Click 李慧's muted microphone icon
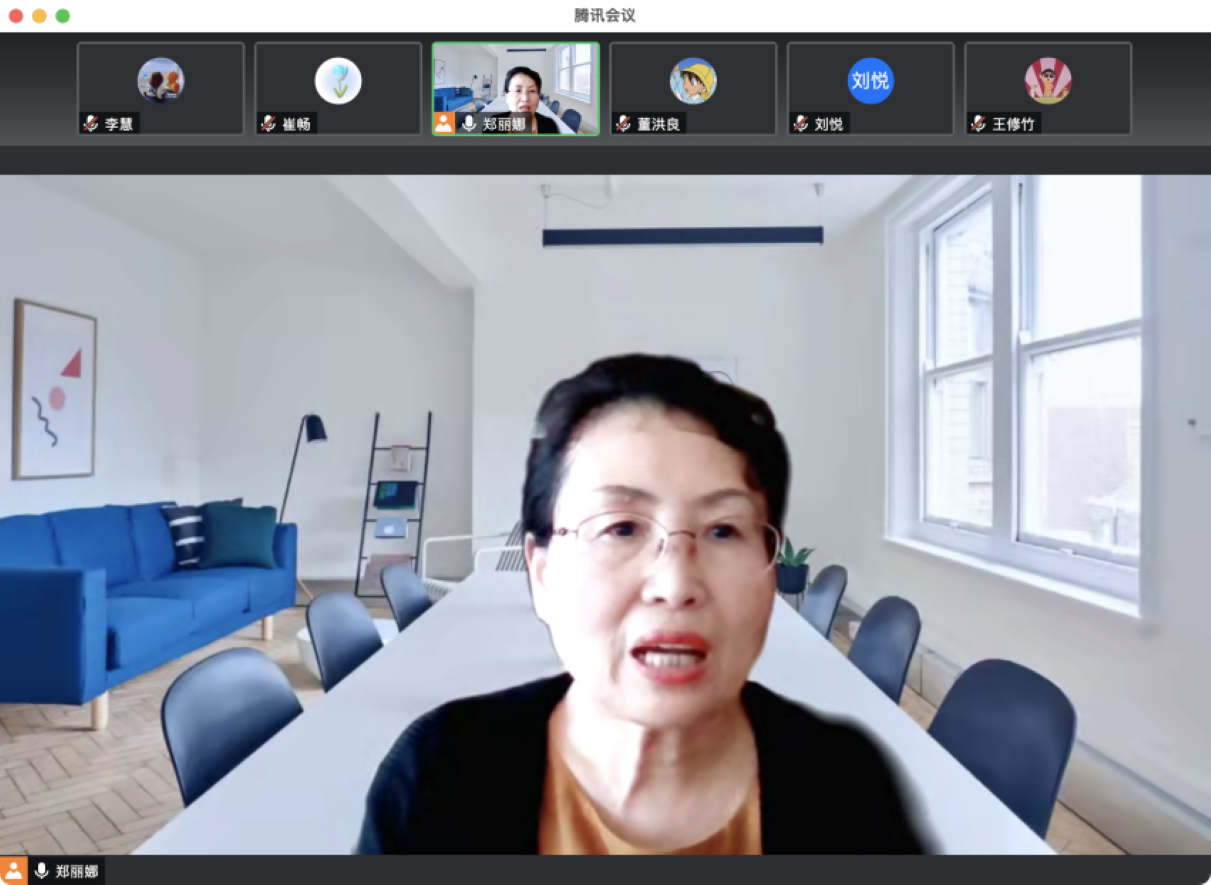 [x=91, y=124]
